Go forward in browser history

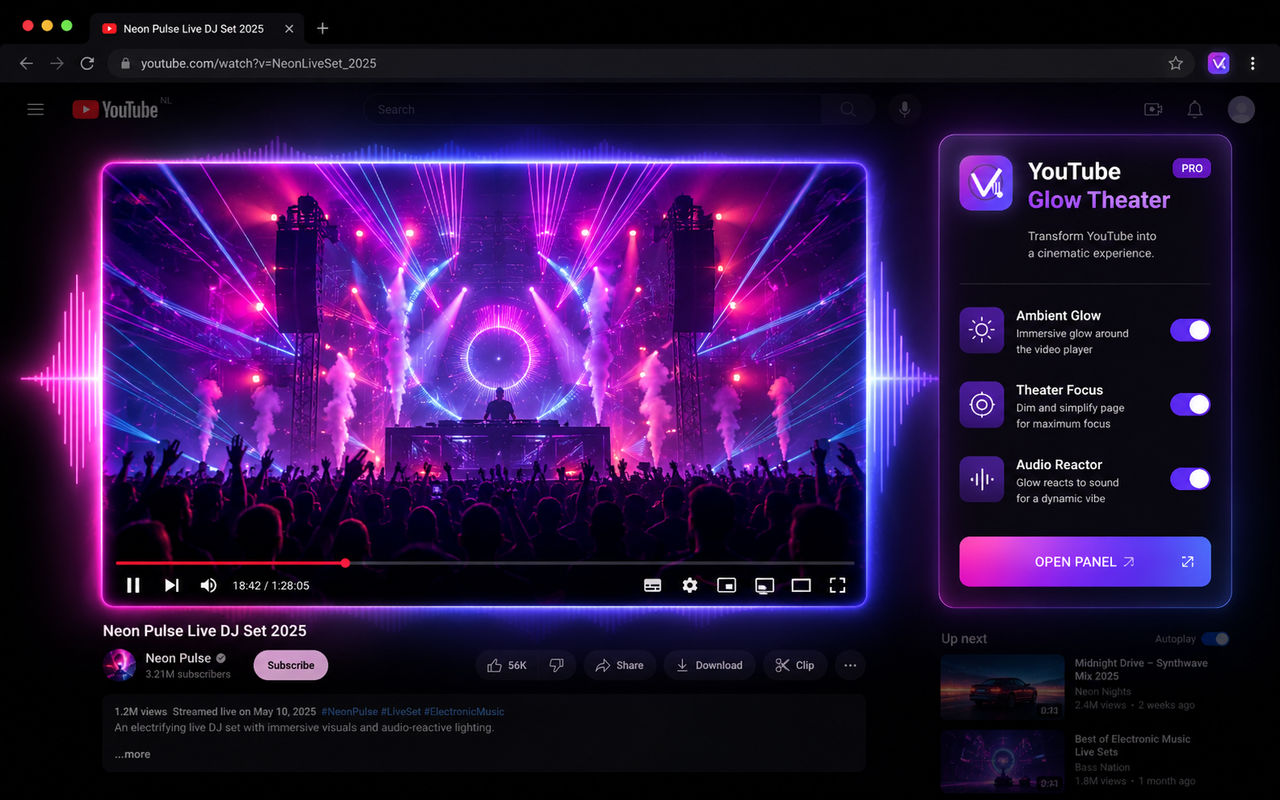[x=57, y=63]
